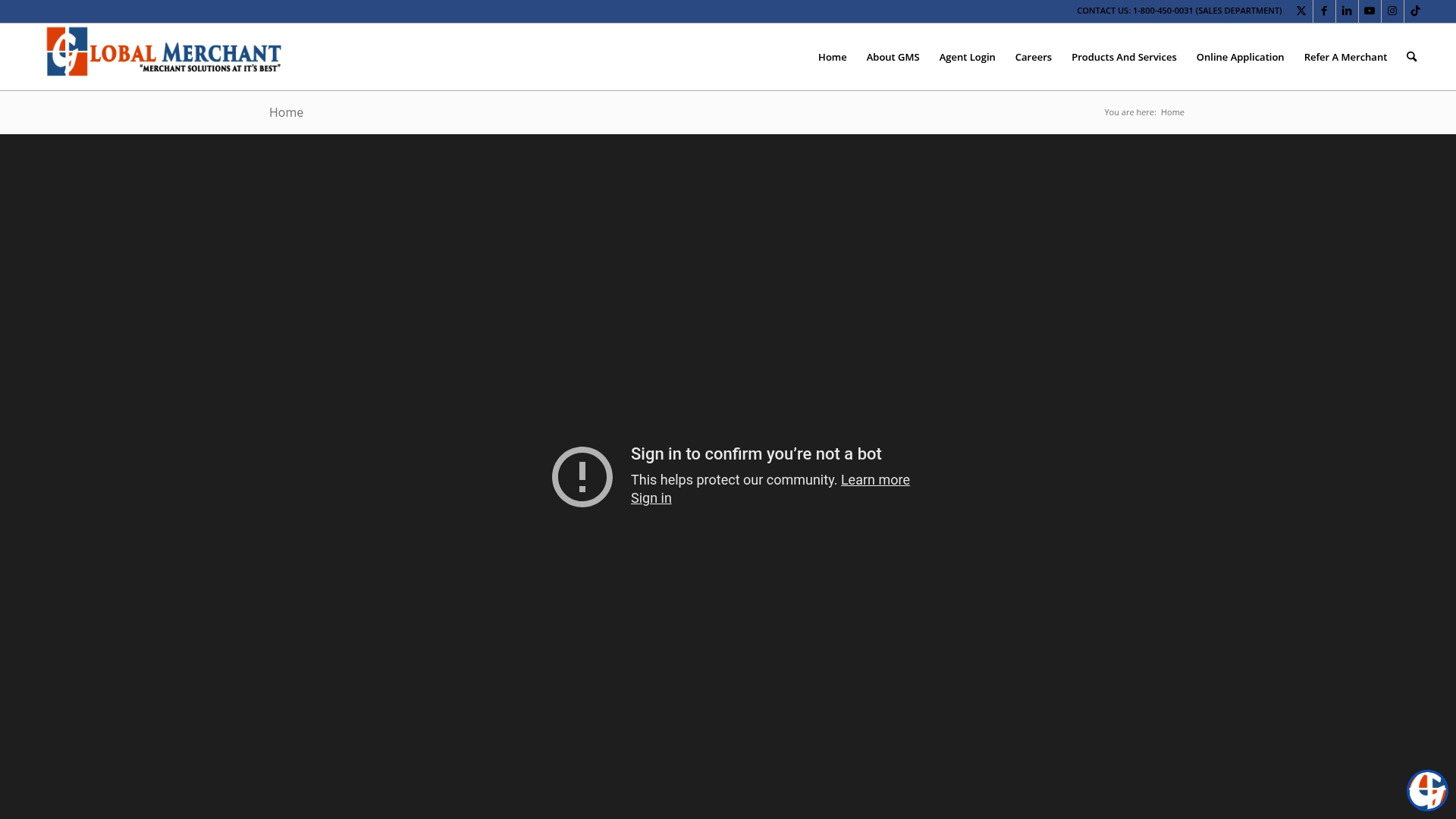Viewport: 1456px width, 819px height.
Task: Open the Refer A Merchant menu item
Action: tap(1345, 57)
